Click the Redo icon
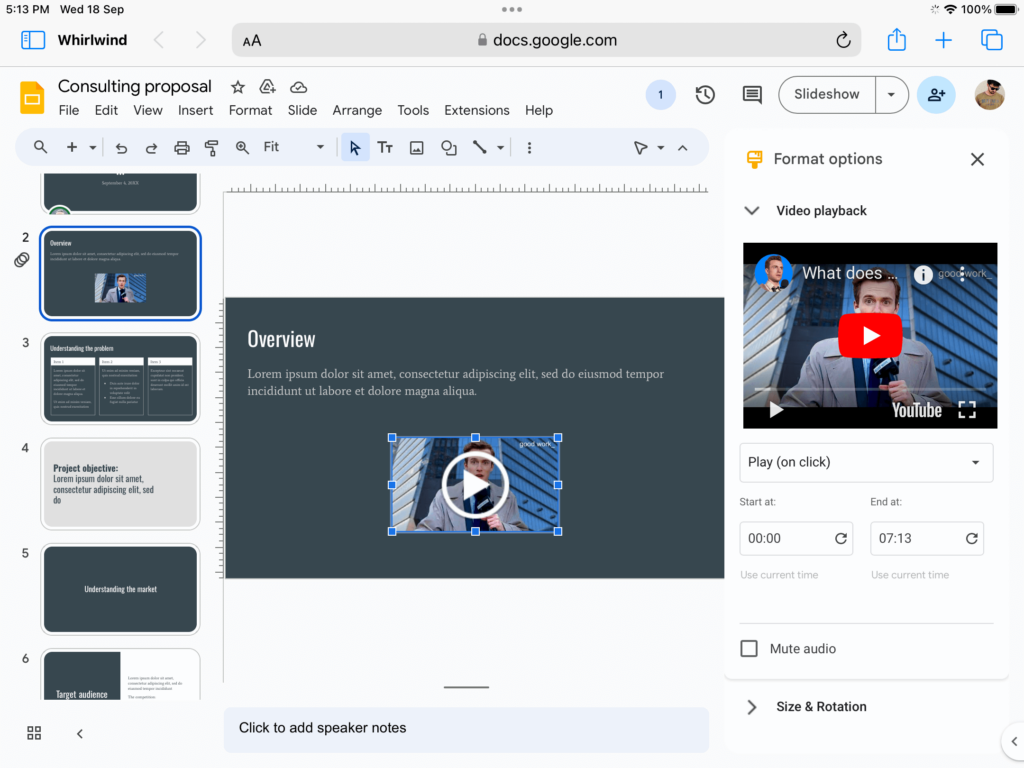Viewport: 1024px width, 768px height. 151,147
